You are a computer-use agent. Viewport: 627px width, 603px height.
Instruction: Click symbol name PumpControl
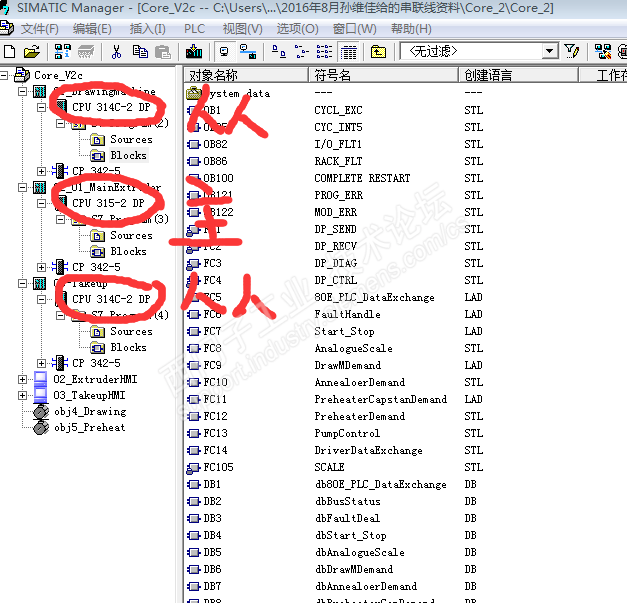(347, 433)
